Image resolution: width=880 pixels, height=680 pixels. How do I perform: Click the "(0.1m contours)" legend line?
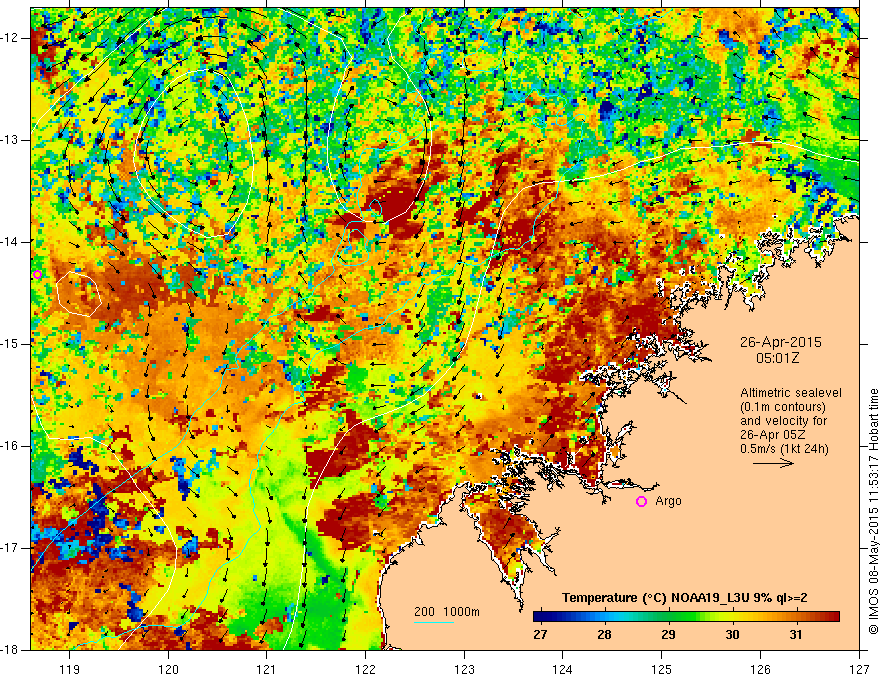[x=783, y=407]
